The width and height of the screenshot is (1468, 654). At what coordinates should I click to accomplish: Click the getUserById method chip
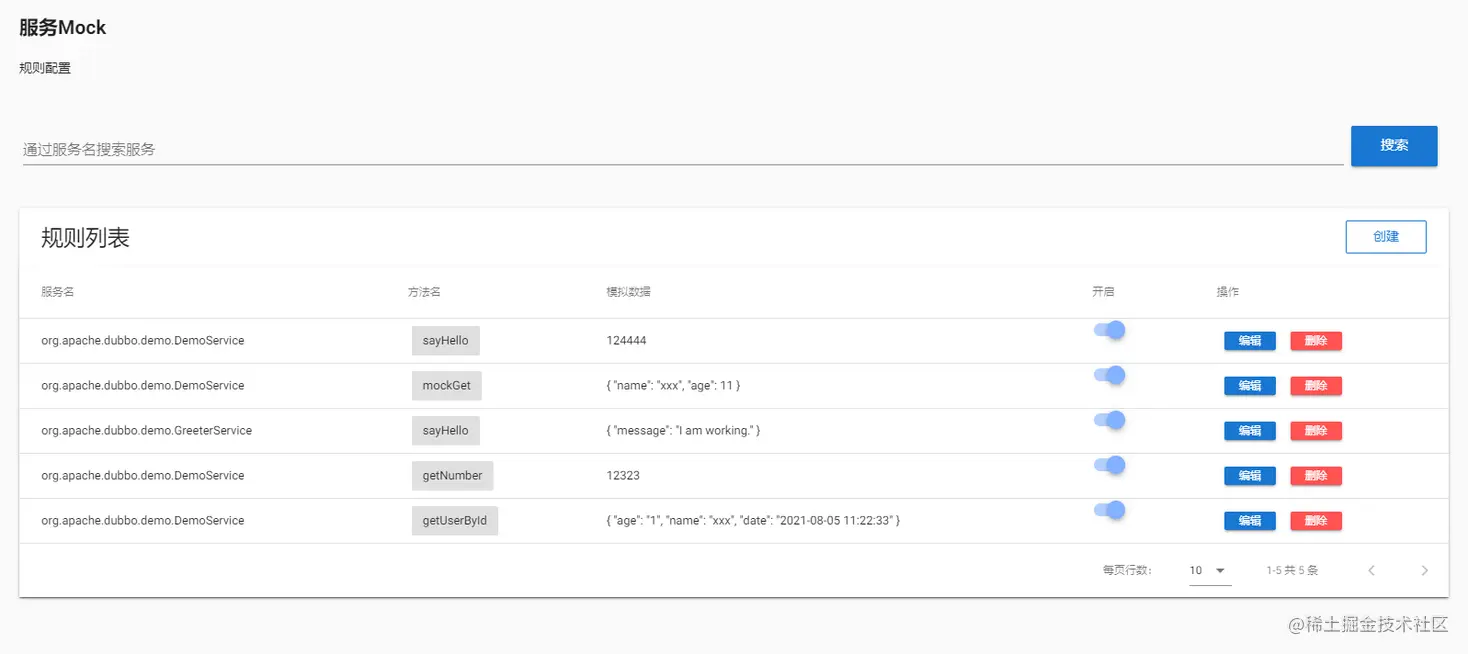pos(455,521)
